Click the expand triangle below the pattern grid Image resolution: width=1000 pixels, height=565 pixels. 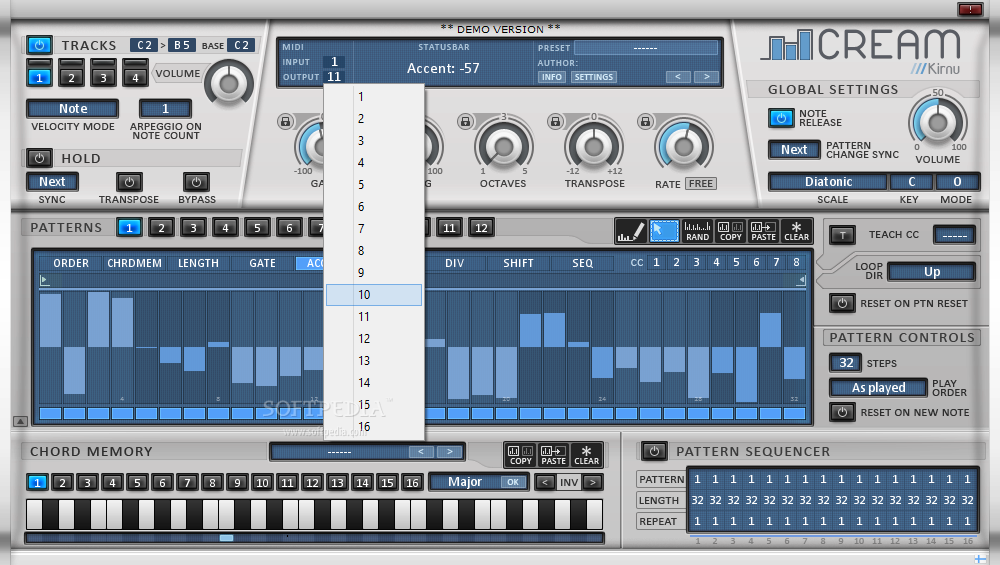coord(20,421)
